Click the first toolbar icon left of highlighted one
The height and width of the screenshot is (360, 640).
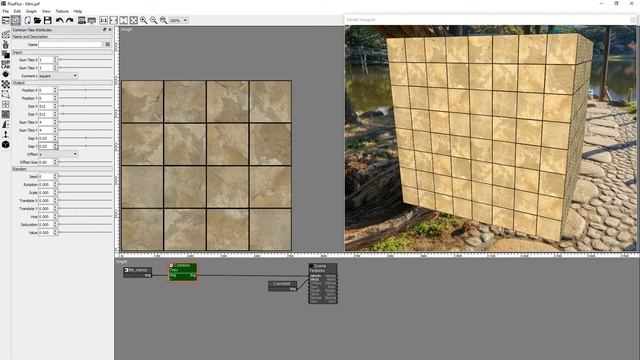point(6,20)
